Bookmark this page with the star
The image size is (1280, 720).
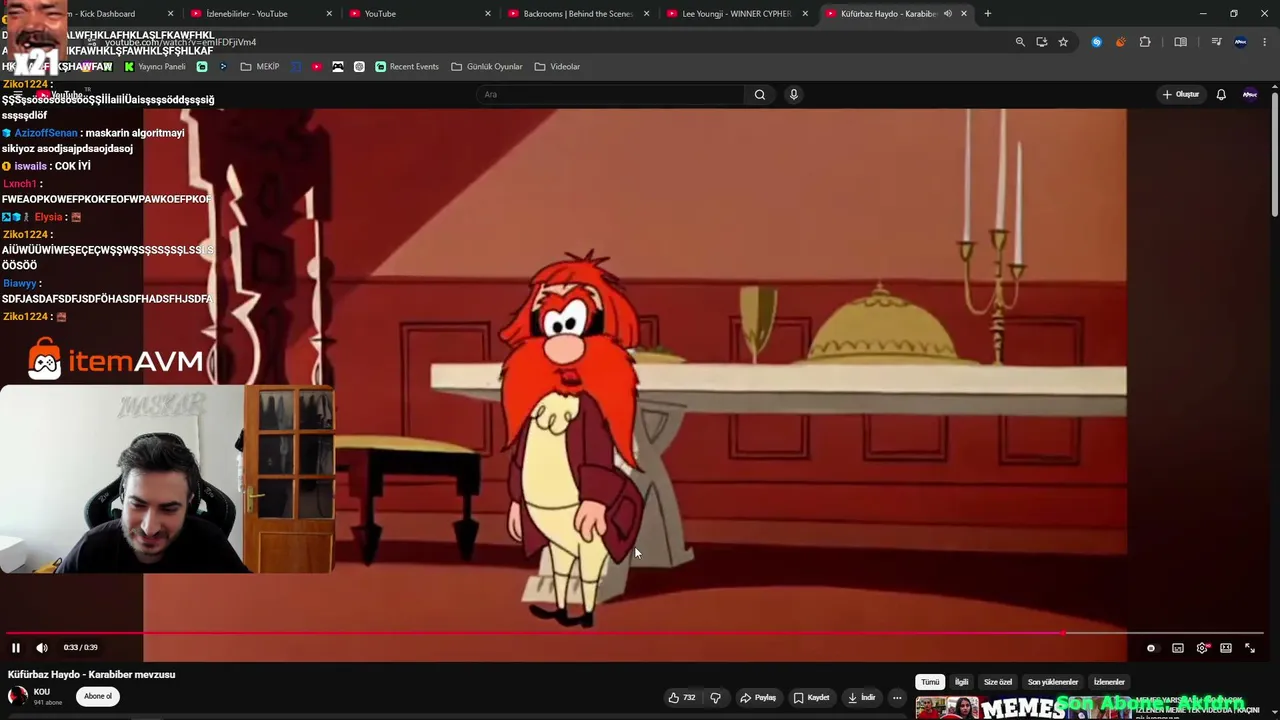(x=1063, y=42)
